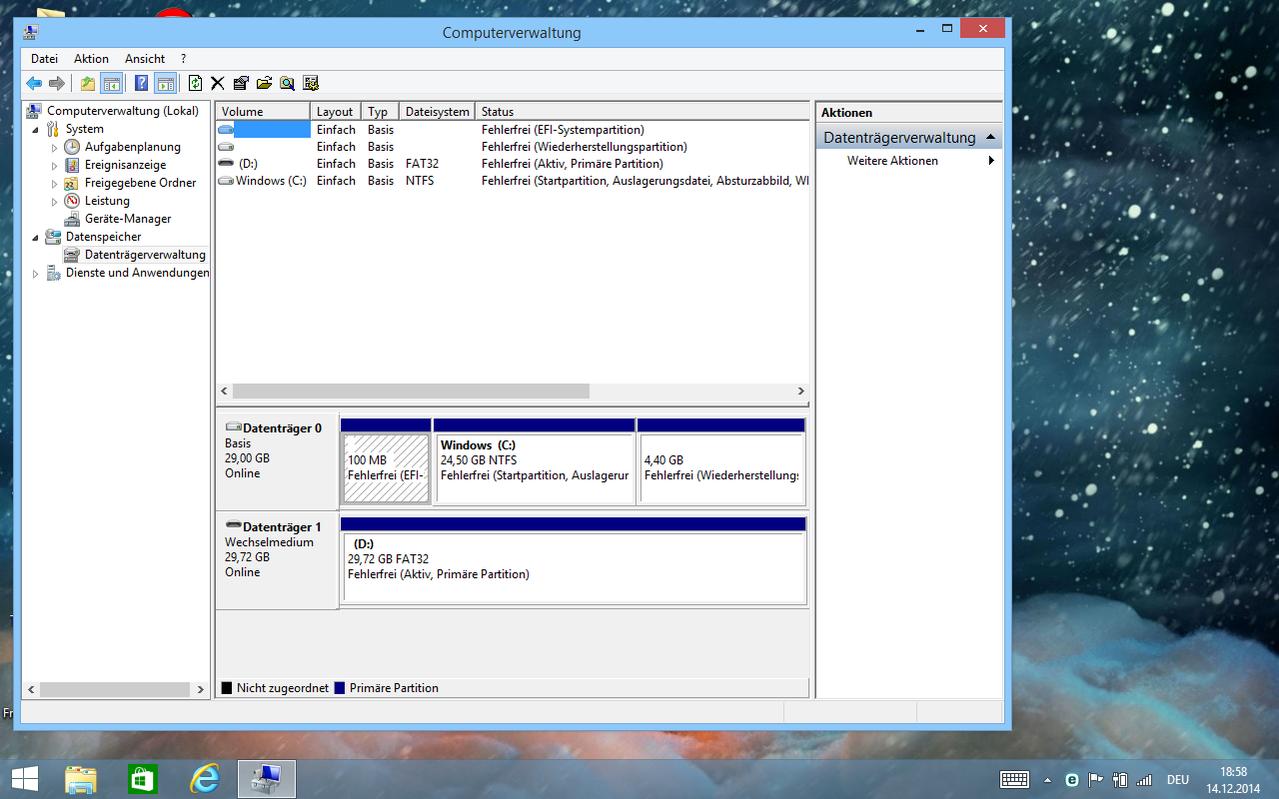Toggle the console tree pane icon
Image resolution: width=1279 pixels, height=799 pixels.
point(112,84)
